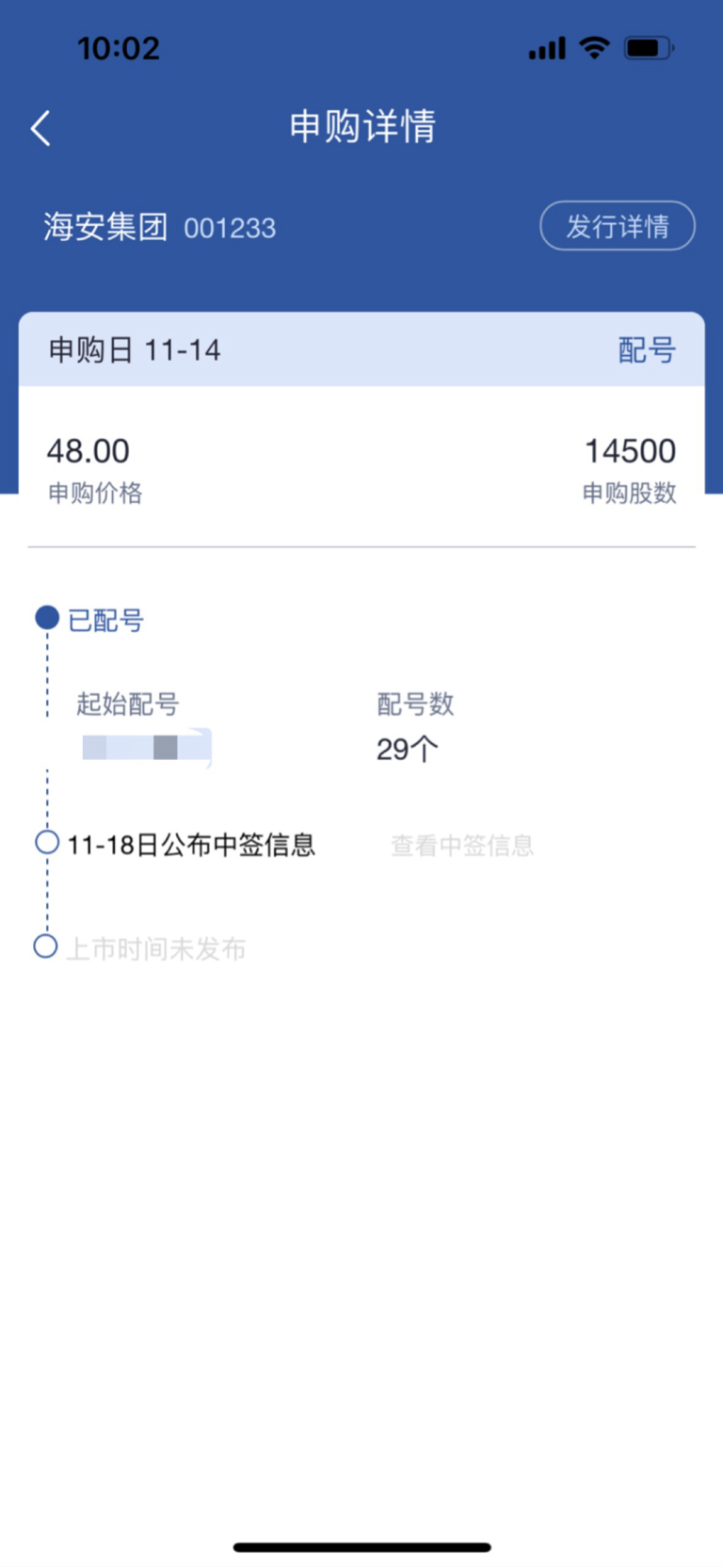Tap the blurred 起始配号 number

coord(146,748)
